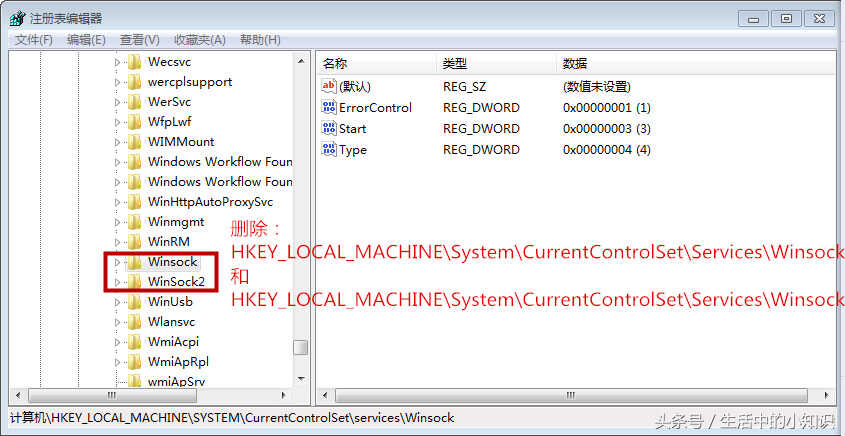Sort values by the 数据 column header

point(696,64)
